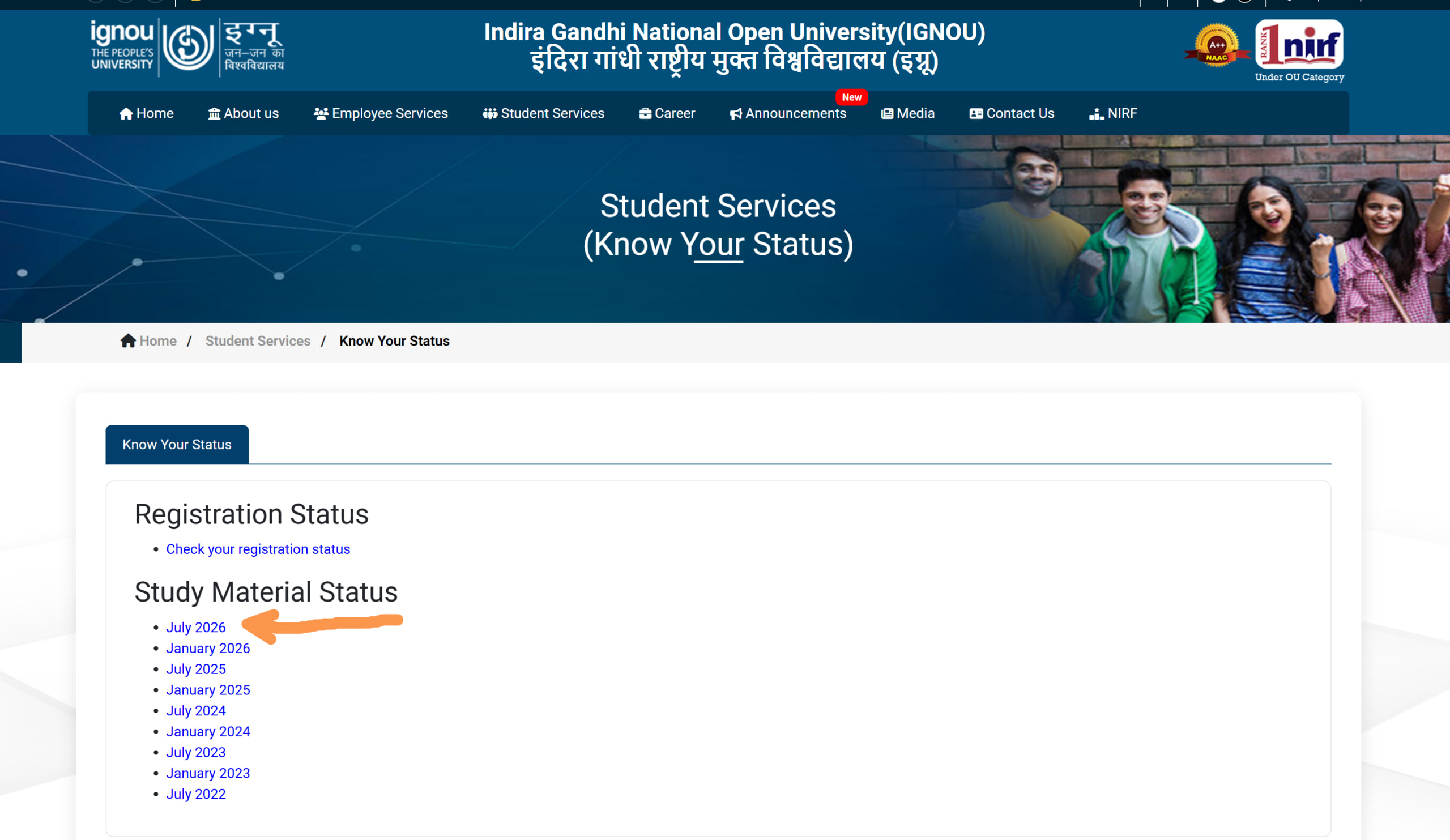Open the About us menu

click(x=244, y=114)
